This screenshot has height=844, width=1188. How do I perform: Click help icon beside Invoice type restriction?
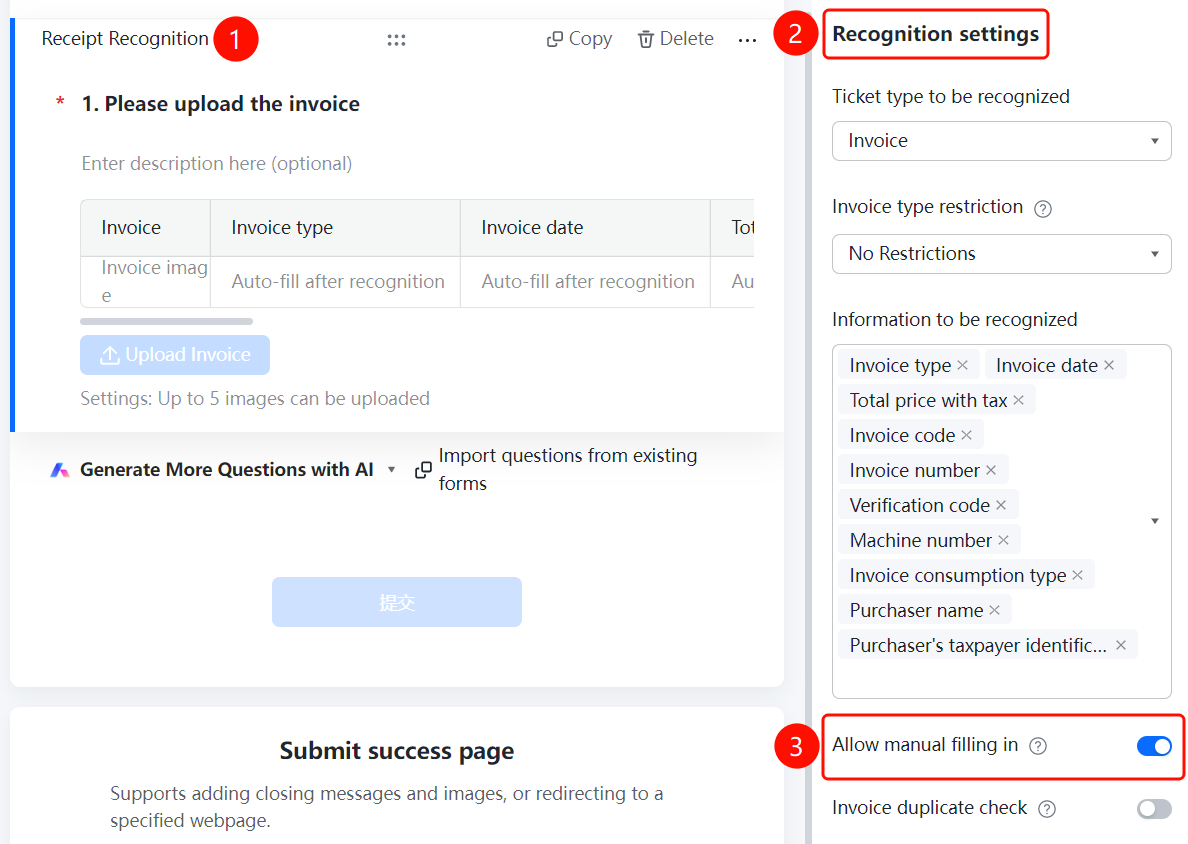tap(1043, 208)
